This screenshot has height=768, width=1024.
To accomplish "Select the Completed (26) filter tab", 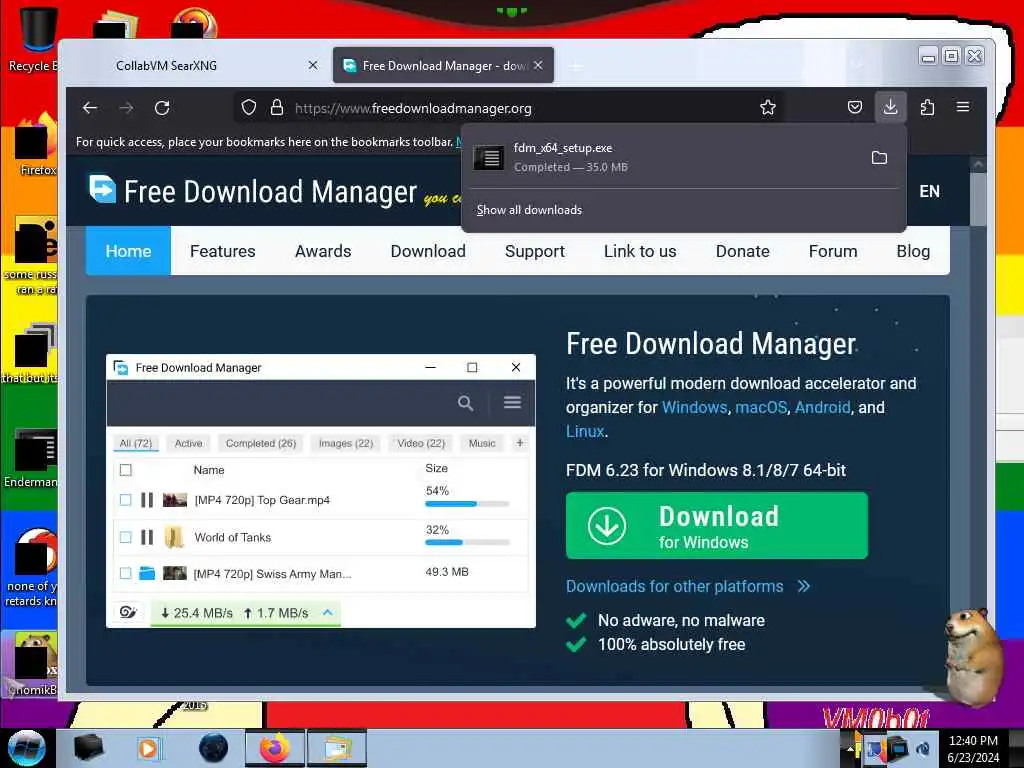I will [x=261, y=443].
